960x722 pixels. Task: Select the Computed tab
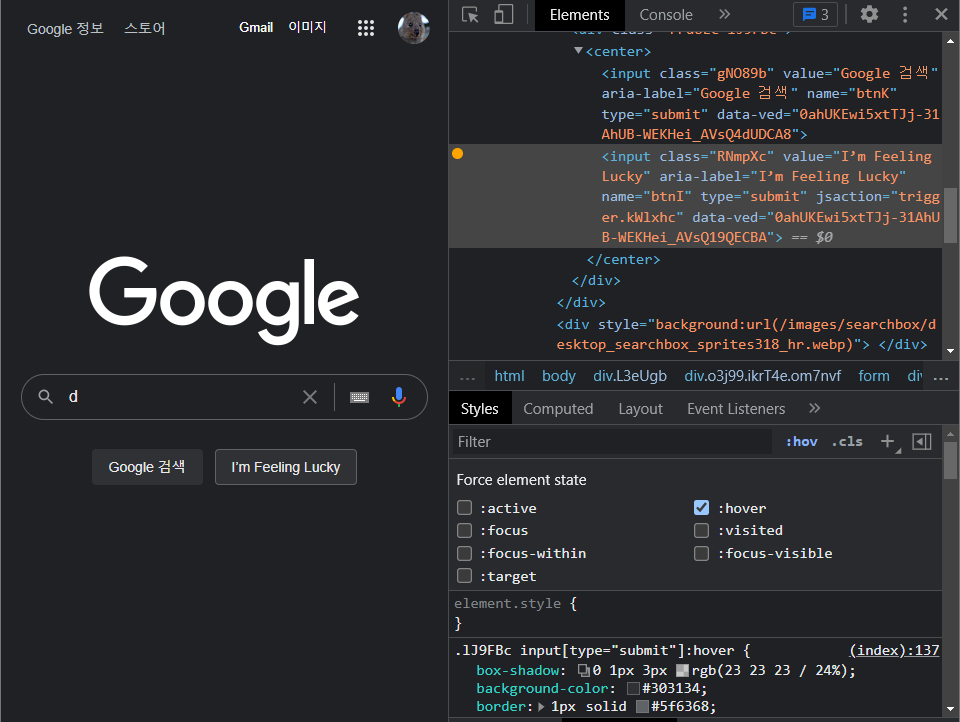pos(558,408)
